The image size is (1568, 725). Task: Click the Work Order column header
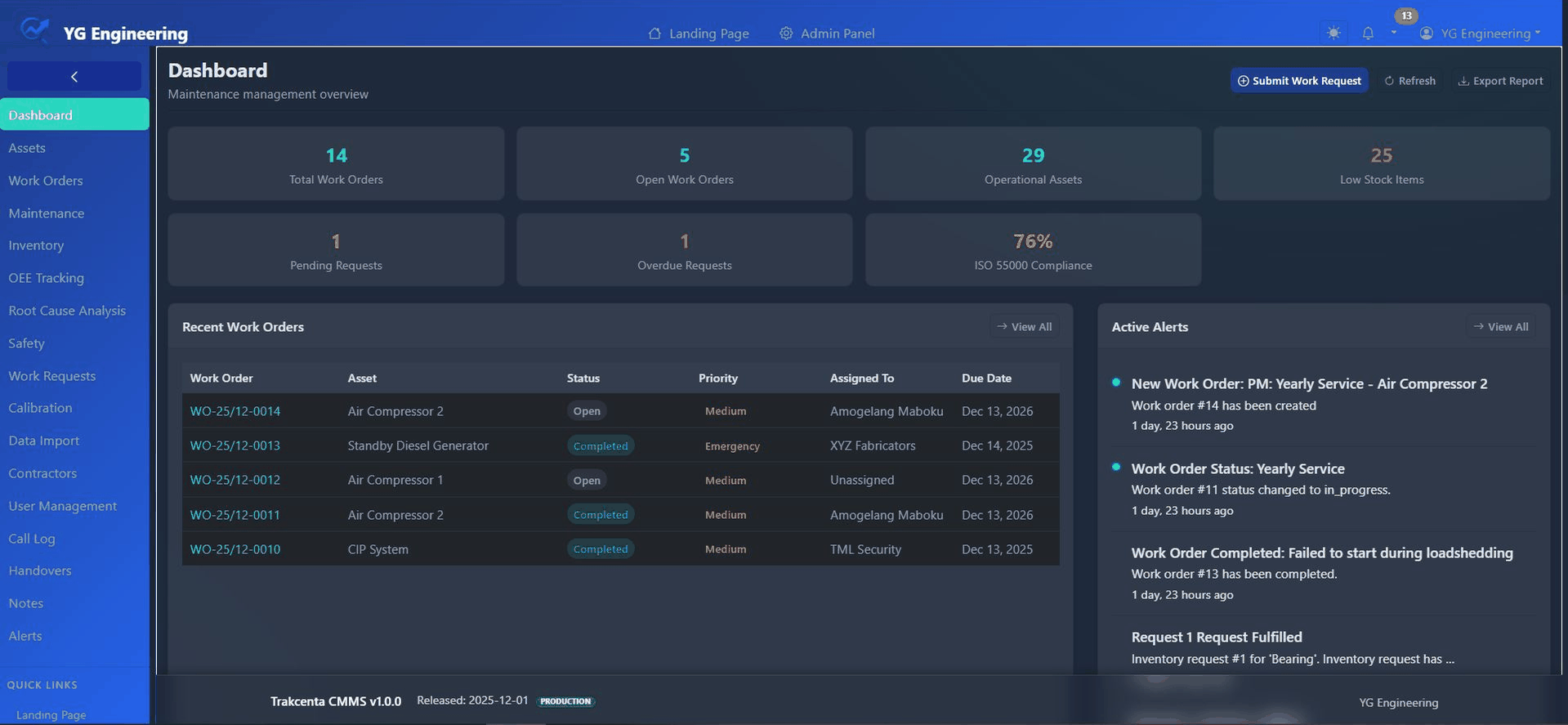[221, 378]
